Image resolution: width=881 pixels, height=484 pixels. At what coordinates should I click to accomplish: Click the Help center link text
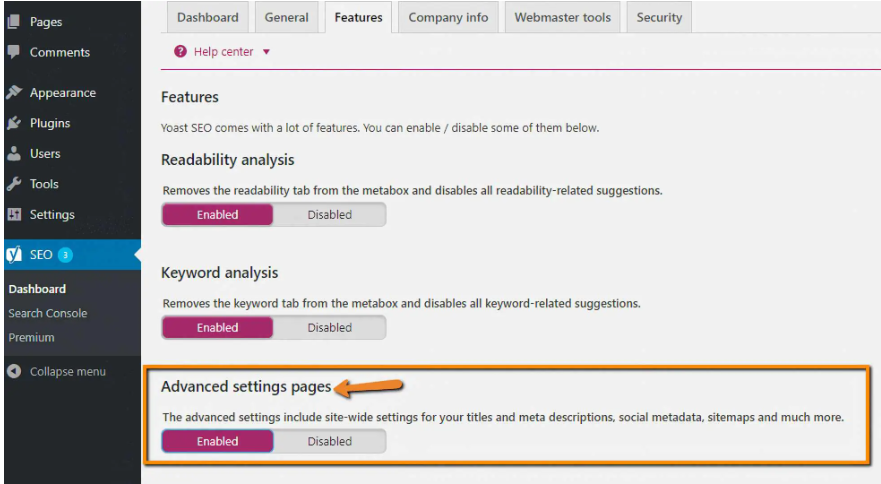(224, 52)
